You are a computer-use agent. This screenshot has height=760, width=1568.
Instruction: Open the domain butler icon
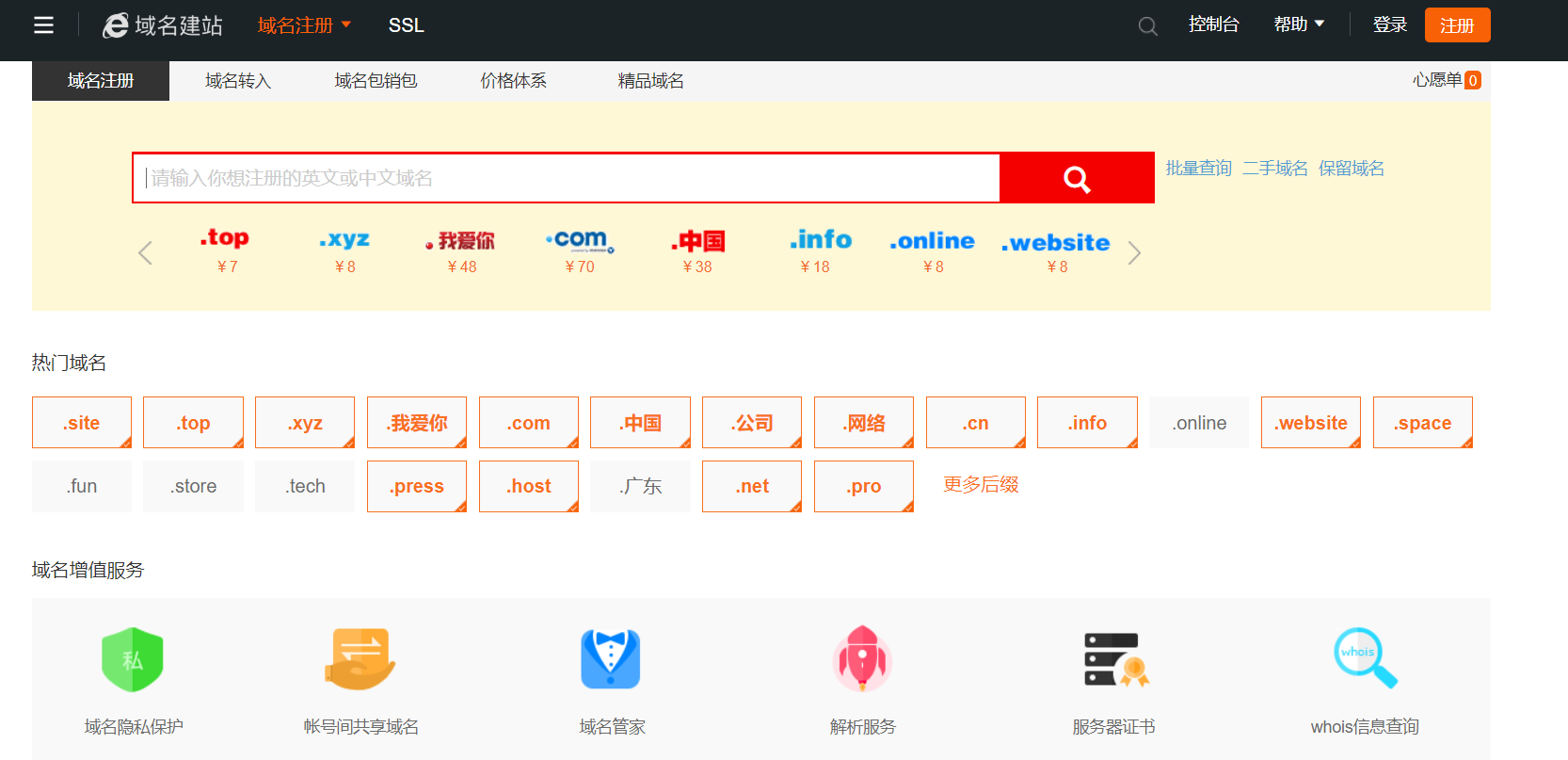coord(611,659)
